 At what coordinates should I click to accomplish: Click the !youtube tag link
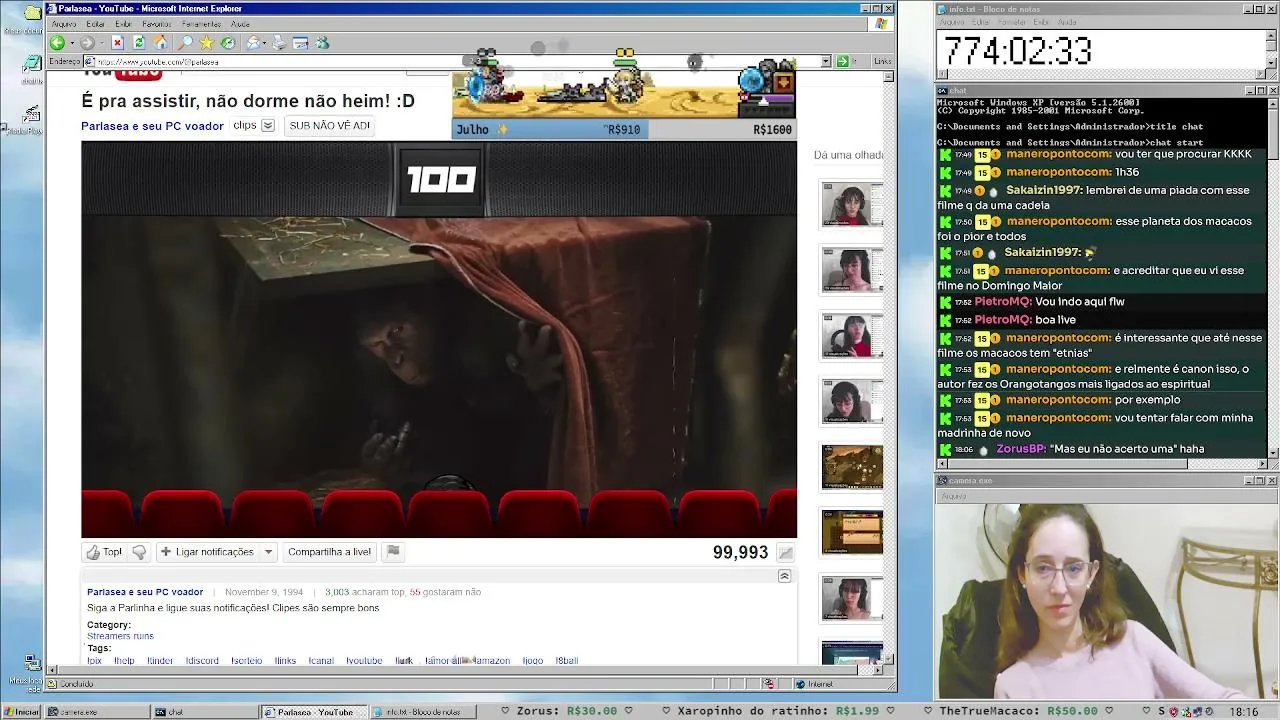click(364, 661)
